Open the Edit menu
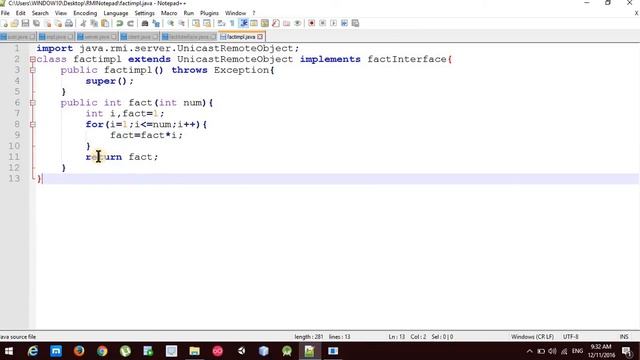Image resolution: width=640 pixels, height=360 pixels. pos(20,13)
